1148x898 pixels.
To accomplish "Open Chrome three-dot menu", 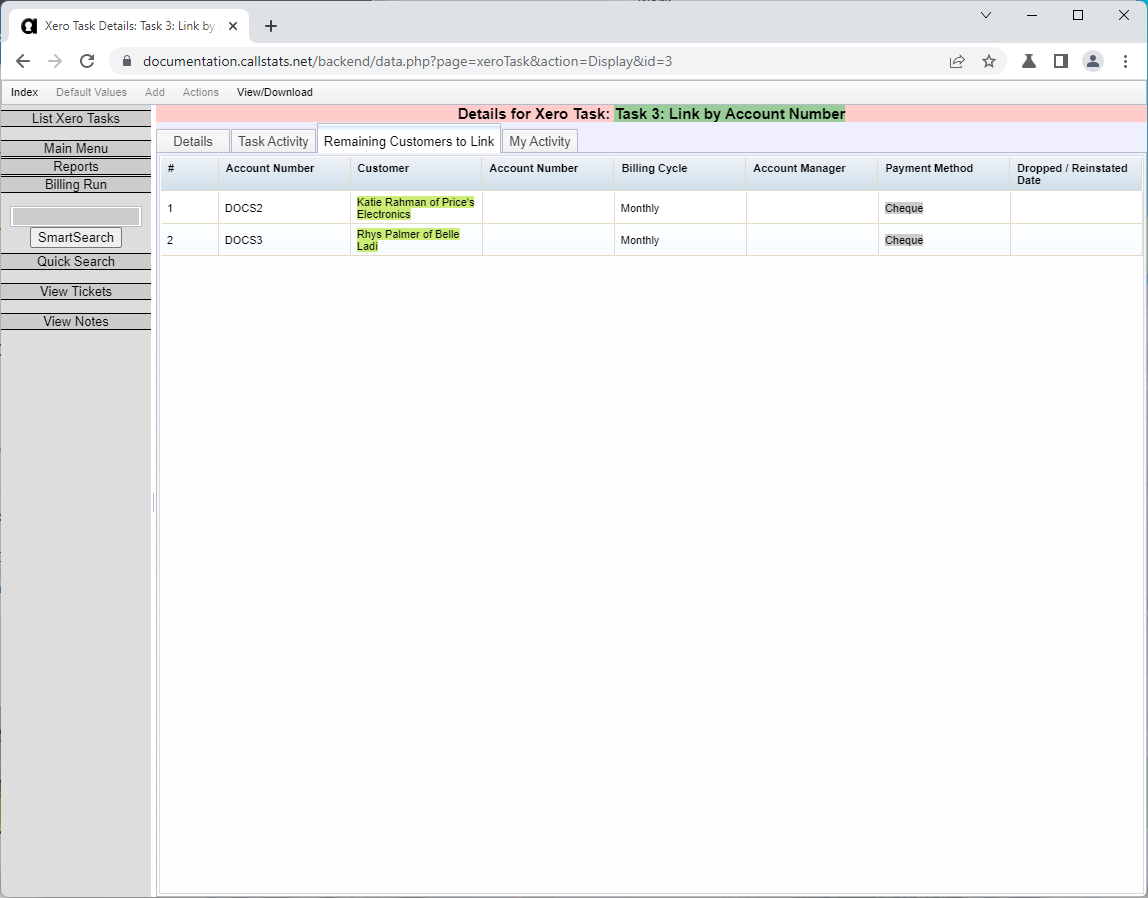I will [x=1125, y=61].
